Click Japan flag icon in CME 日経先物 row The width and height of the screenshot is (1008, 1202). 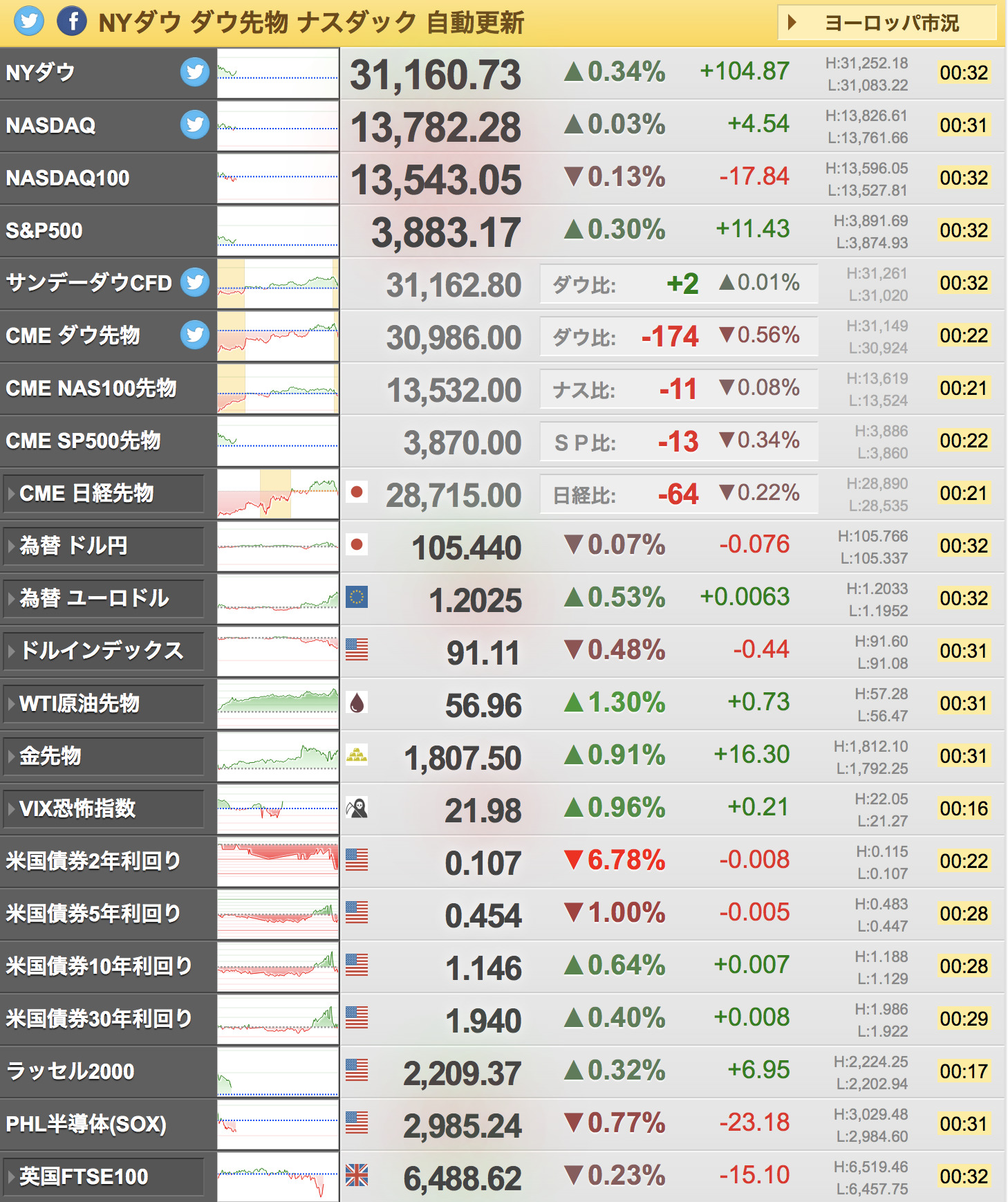(357, 492)
